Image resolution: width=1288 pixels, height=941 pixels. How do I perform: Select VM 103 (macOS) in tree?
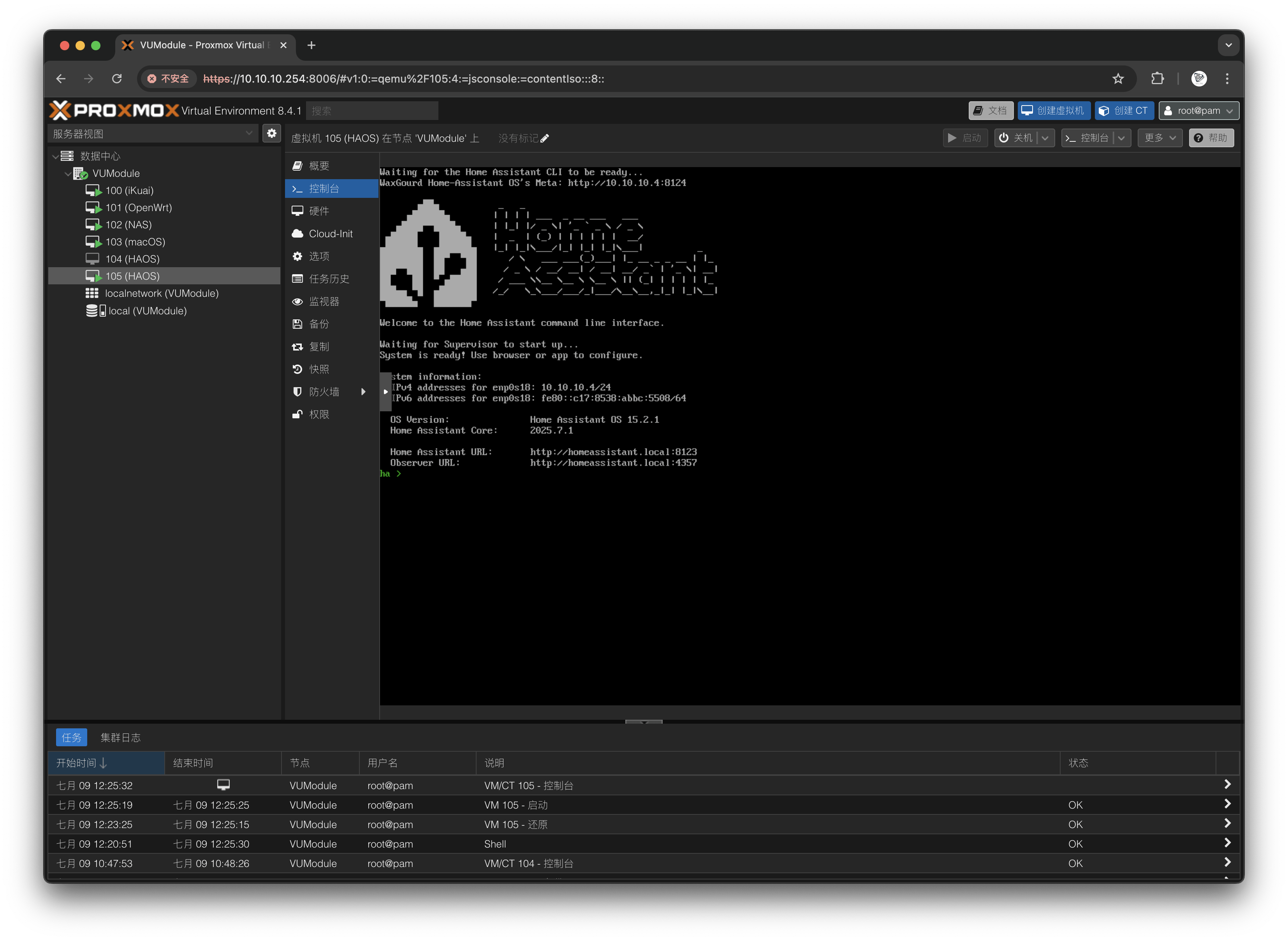point(135,242)
